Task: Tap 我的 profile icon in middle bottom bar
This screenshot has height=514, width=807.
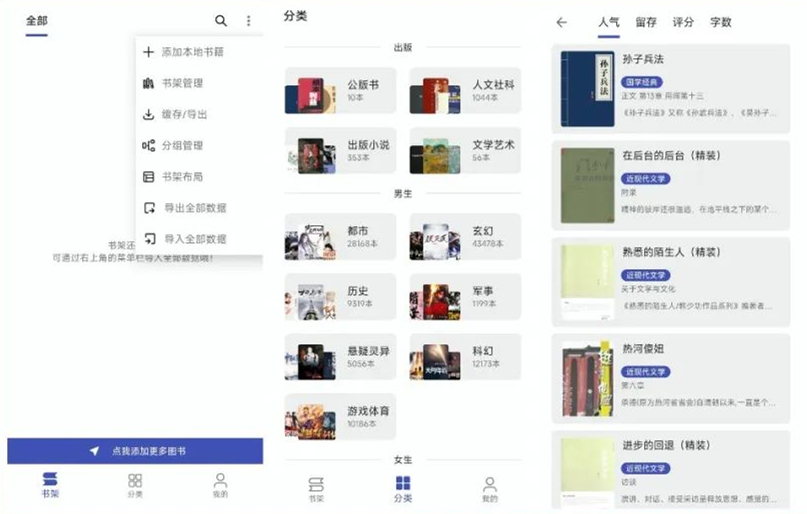Action: click(x=489, y=488)
